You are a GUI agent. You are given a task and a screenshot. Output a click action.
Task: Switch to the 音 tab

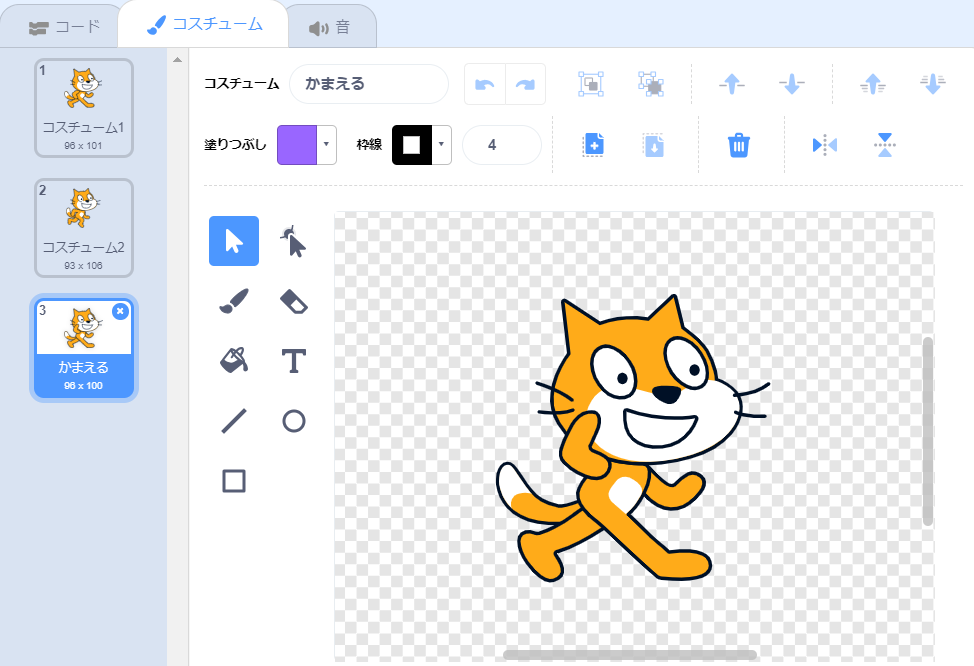[330, 27]
